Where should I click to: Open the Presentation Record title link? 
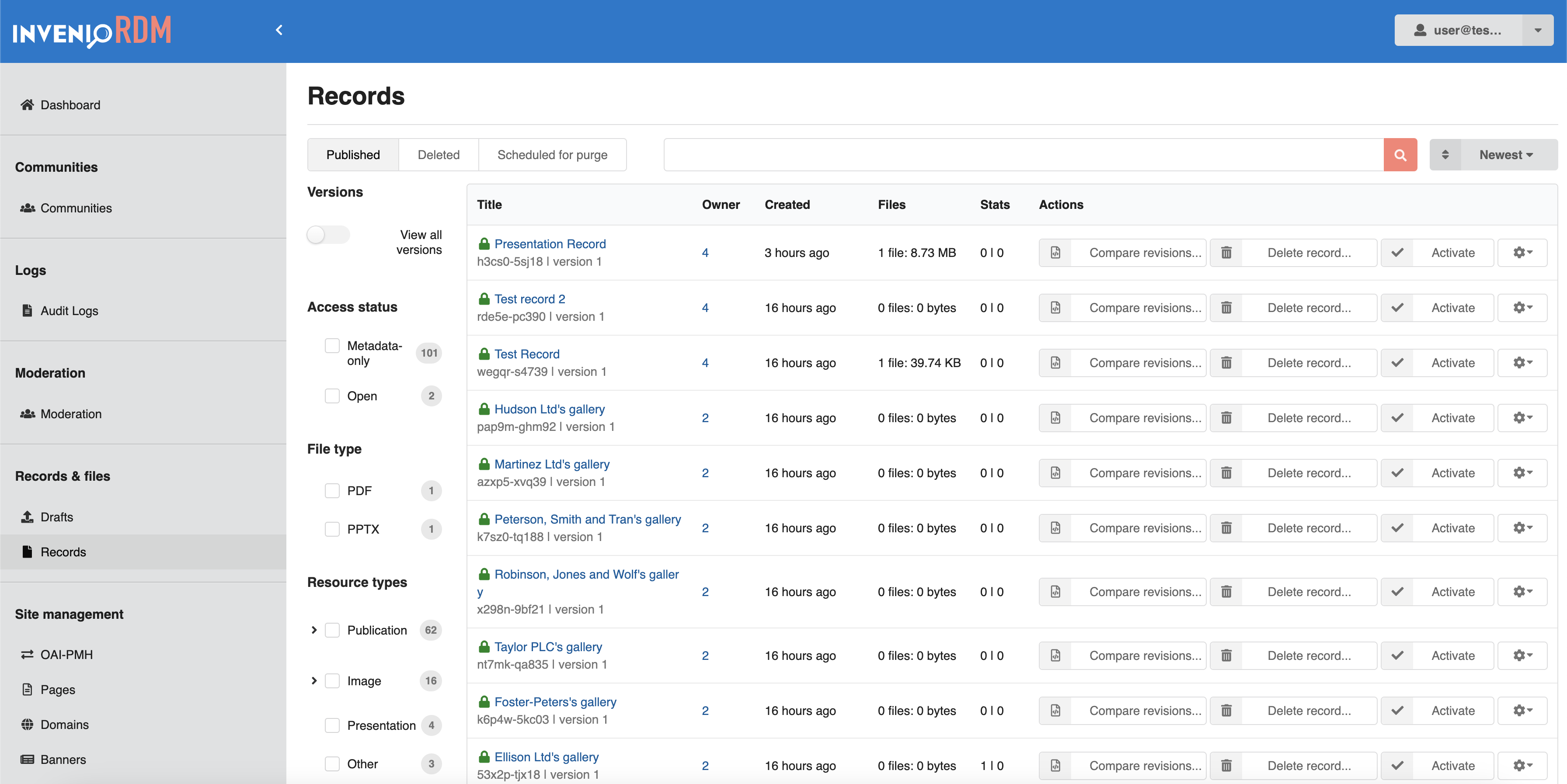pyautogui.click(x=550, y=244)
